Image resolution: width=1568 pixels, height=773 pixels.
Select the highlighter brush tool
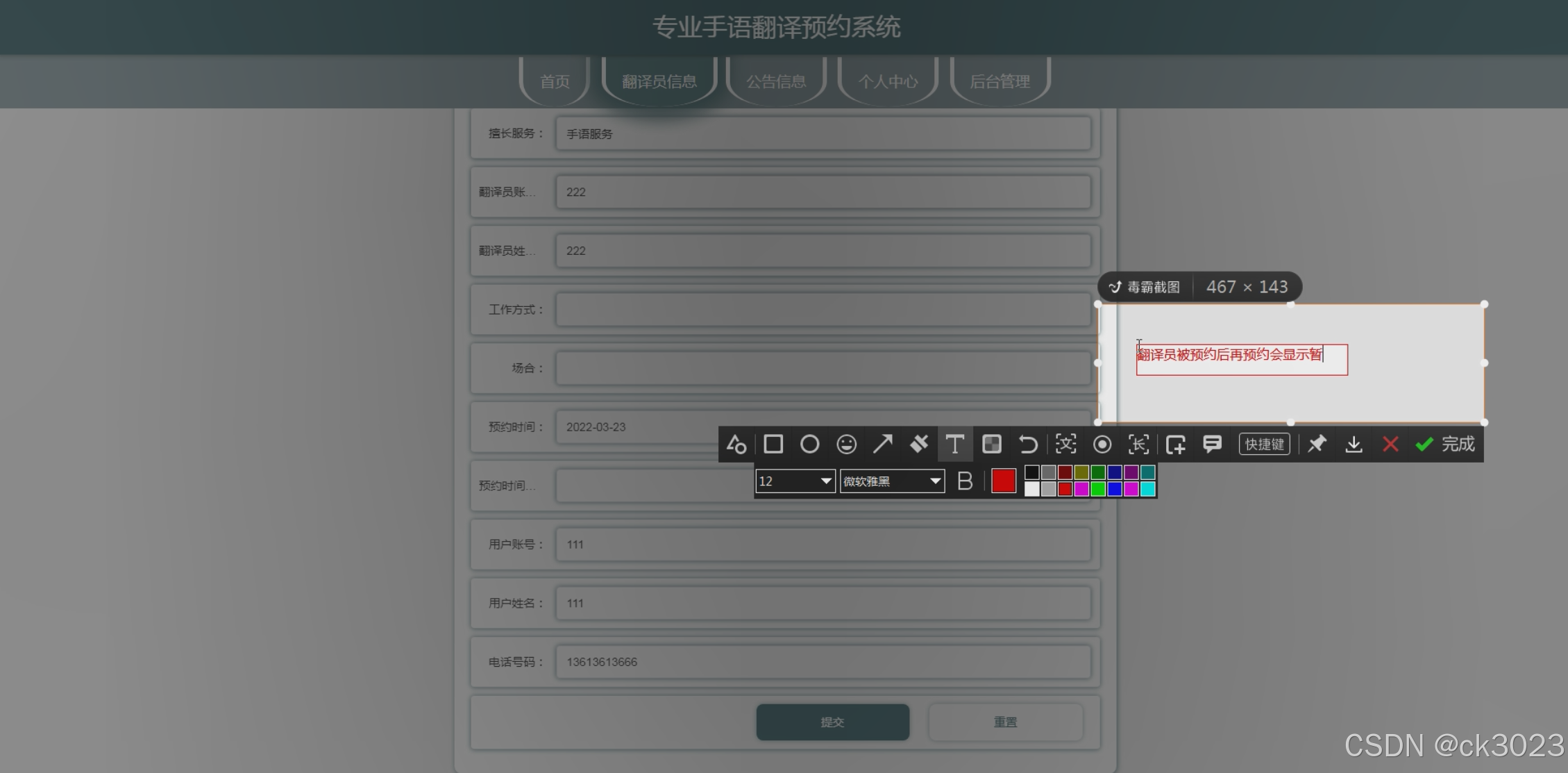click(x=918, y=444)
